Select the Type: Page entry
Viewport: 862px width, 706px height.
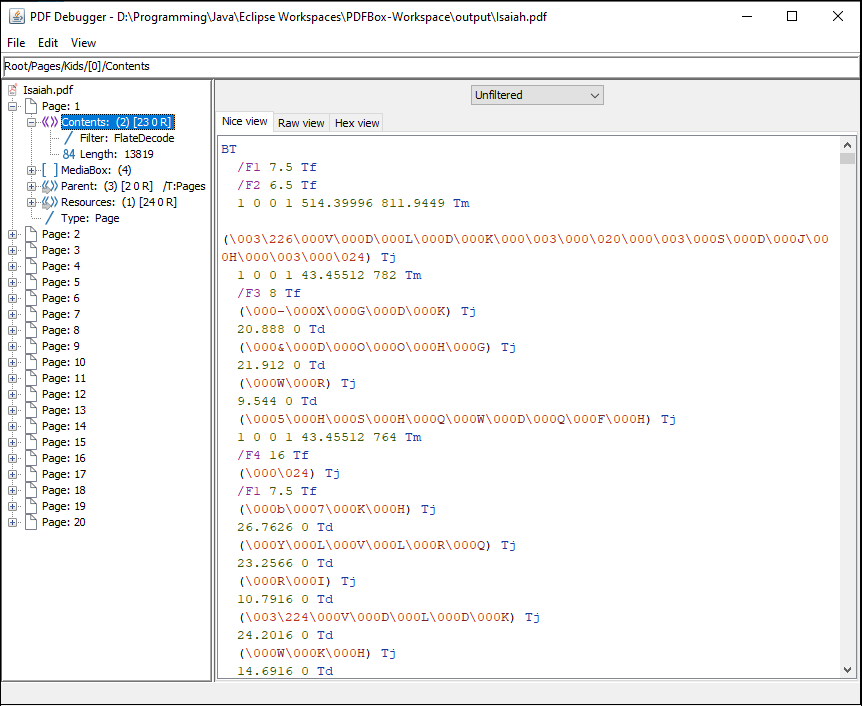pyautogui.click(x=90, y=218)
